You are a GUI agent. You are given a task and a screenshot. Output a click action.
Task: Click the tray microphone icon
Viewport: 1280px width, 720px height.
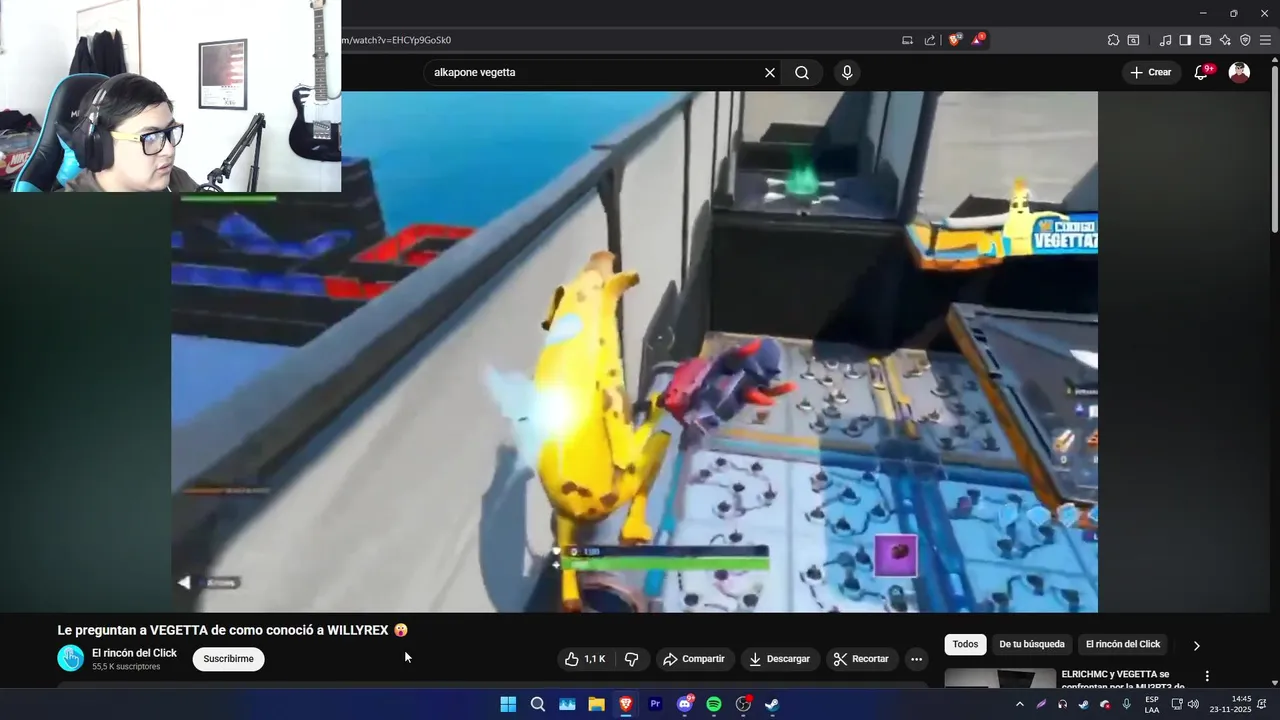point(1127,704)
